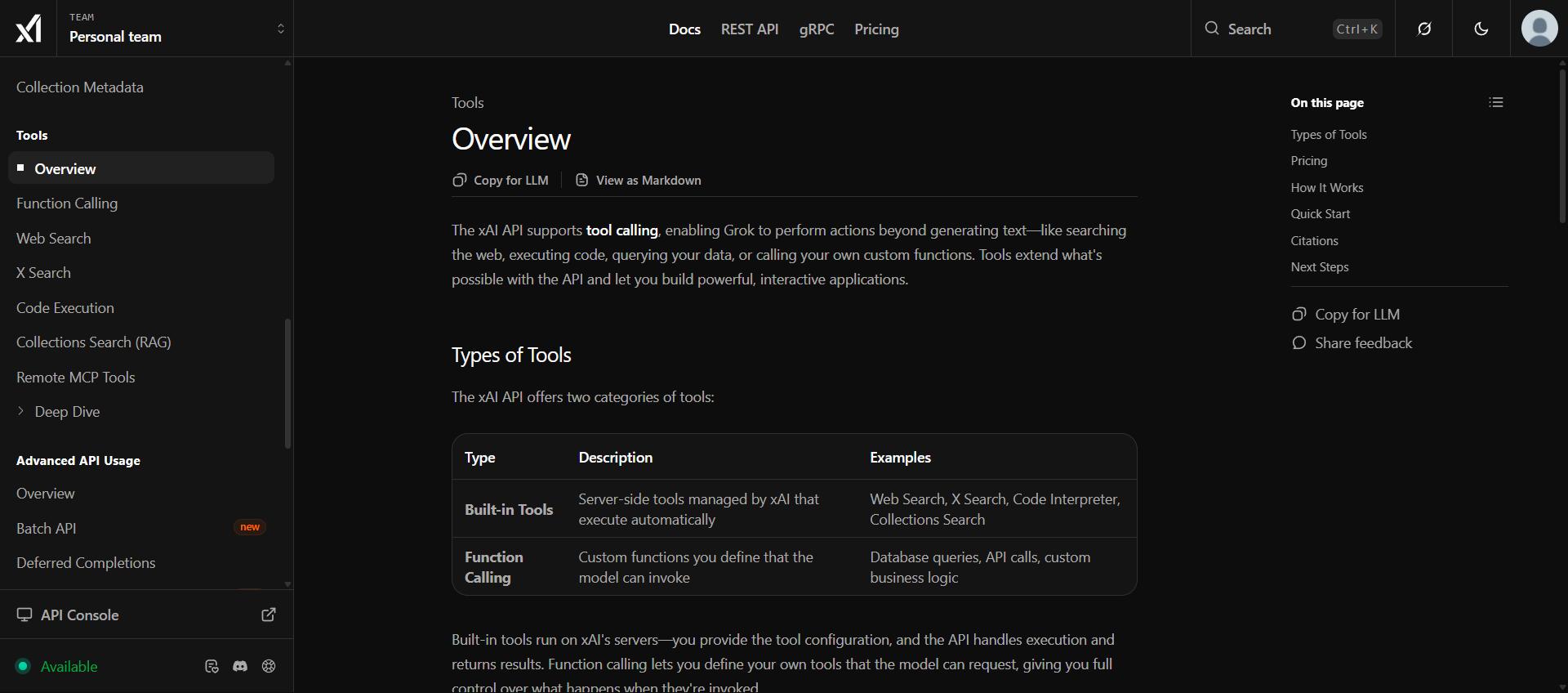Click the Search field

click(x=1293, y=29)
